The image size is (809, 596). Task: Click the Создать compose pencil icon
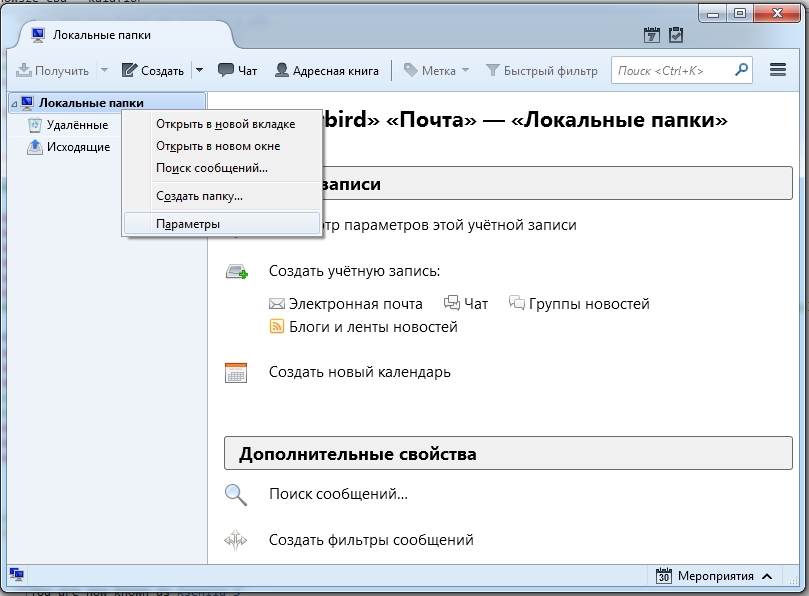130,70
